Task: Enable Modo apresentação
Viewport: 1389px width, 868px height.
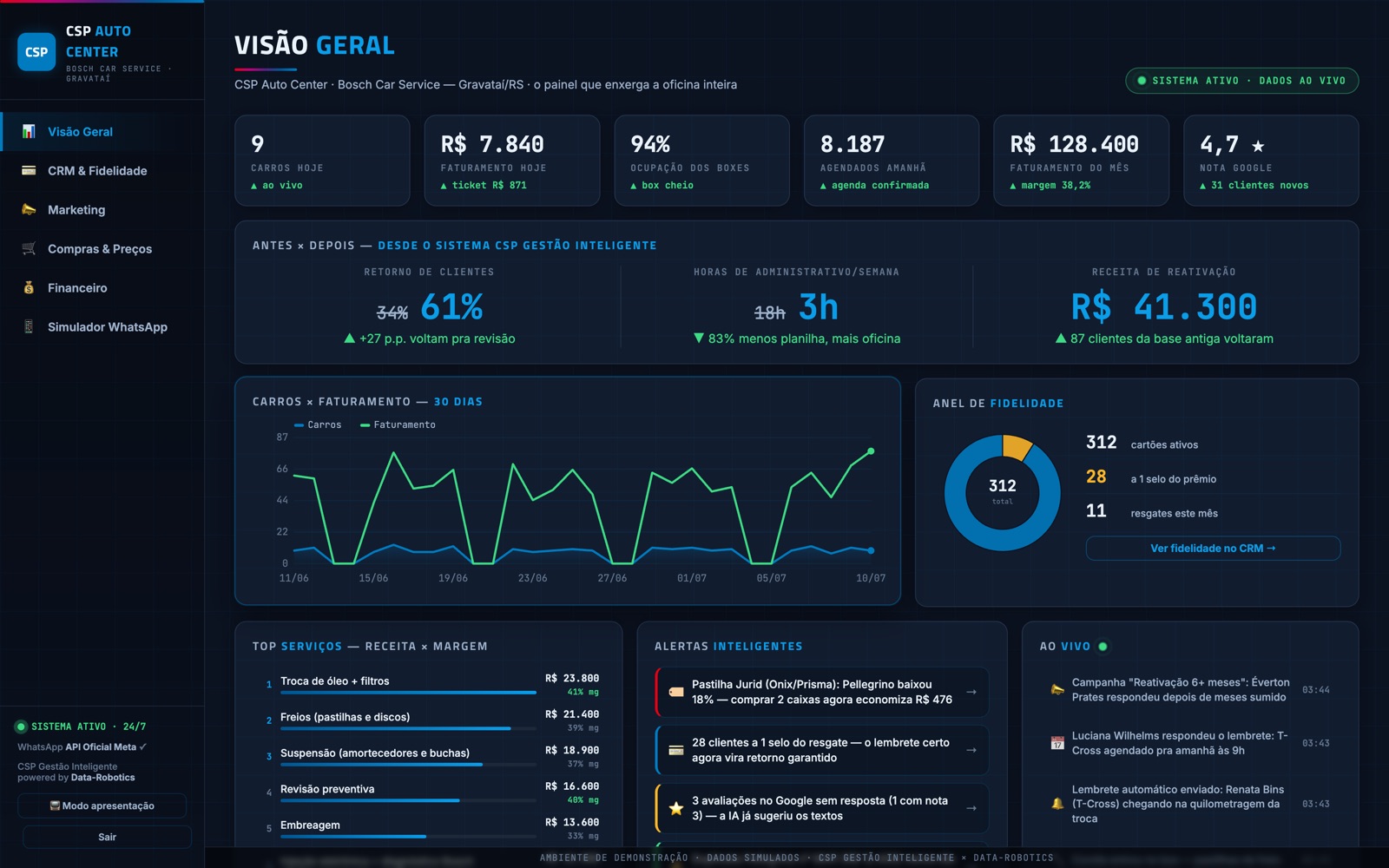Action: point(102,806)
